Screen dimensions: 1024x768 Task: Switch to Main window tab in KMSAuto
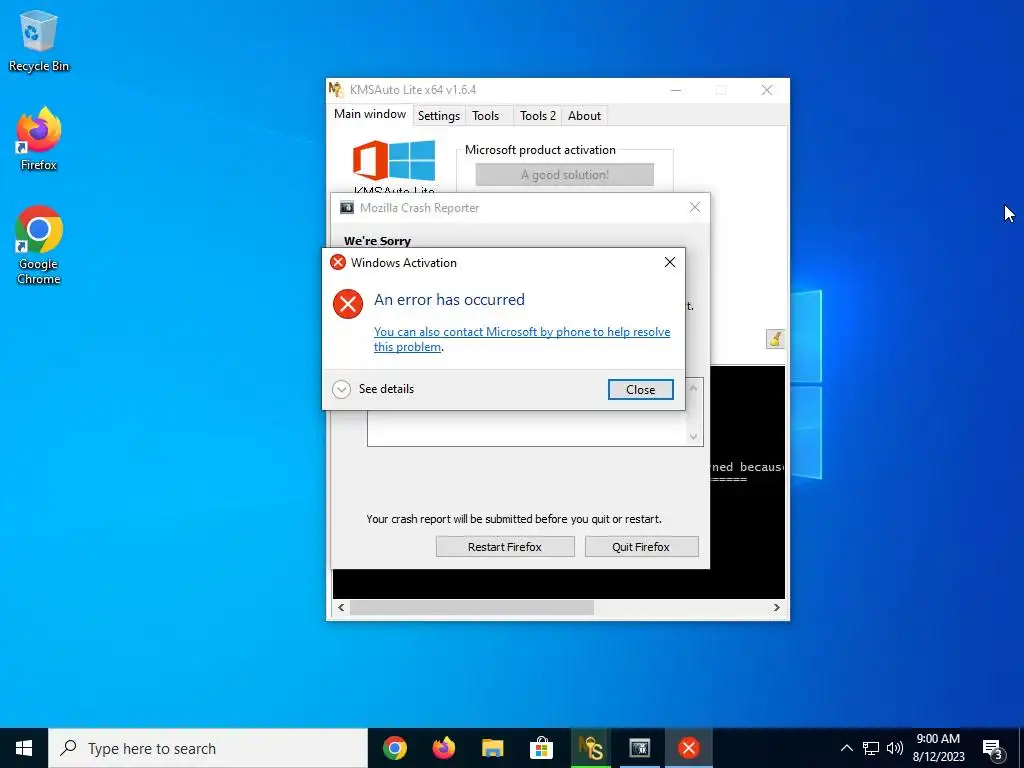click(370, 114)
